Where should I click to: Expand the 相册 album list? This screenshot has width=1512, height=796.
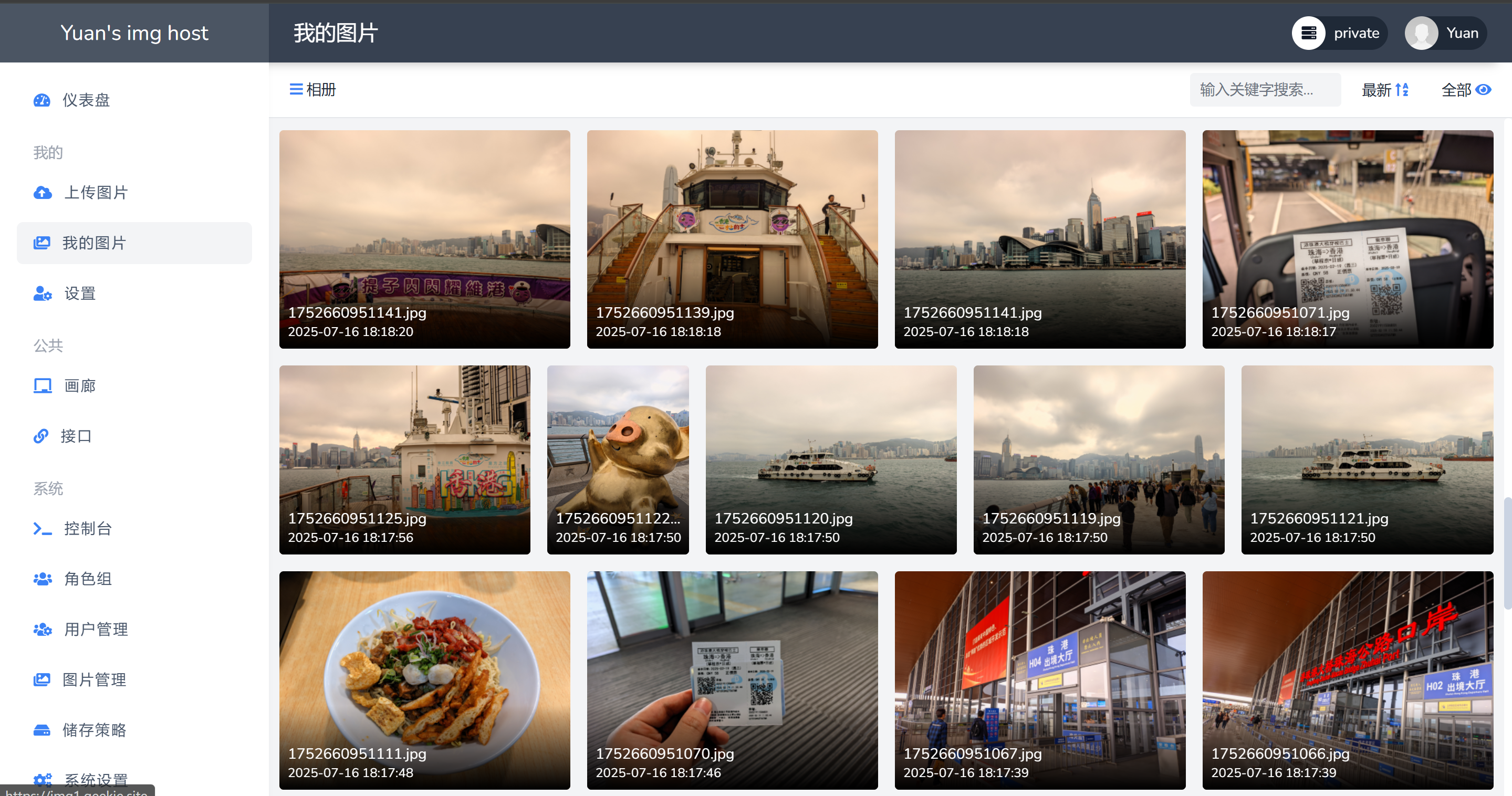(x=312, y=90)
